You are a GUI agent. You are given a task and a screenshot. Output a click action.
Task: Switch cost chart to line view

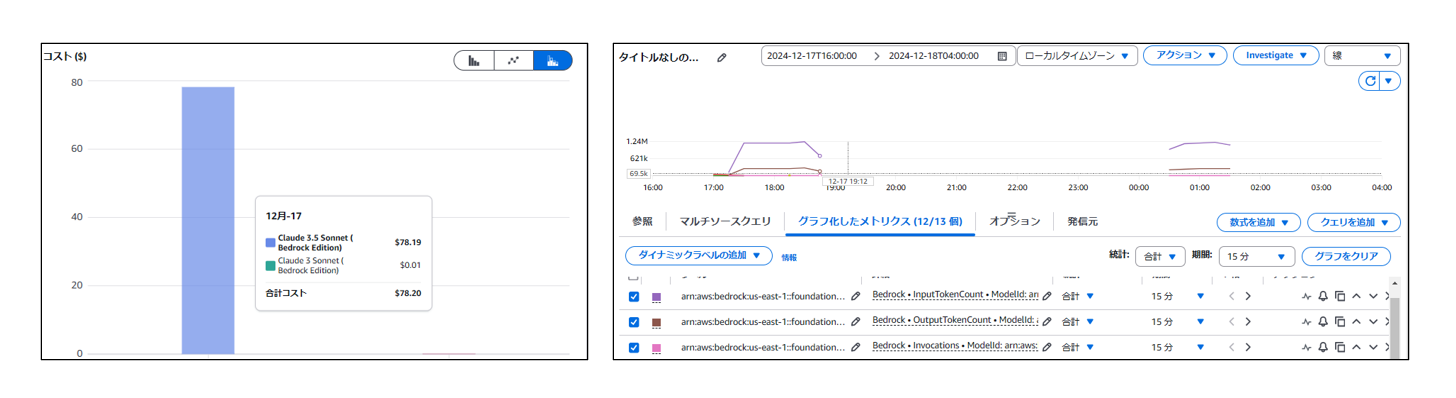(514, 60)
